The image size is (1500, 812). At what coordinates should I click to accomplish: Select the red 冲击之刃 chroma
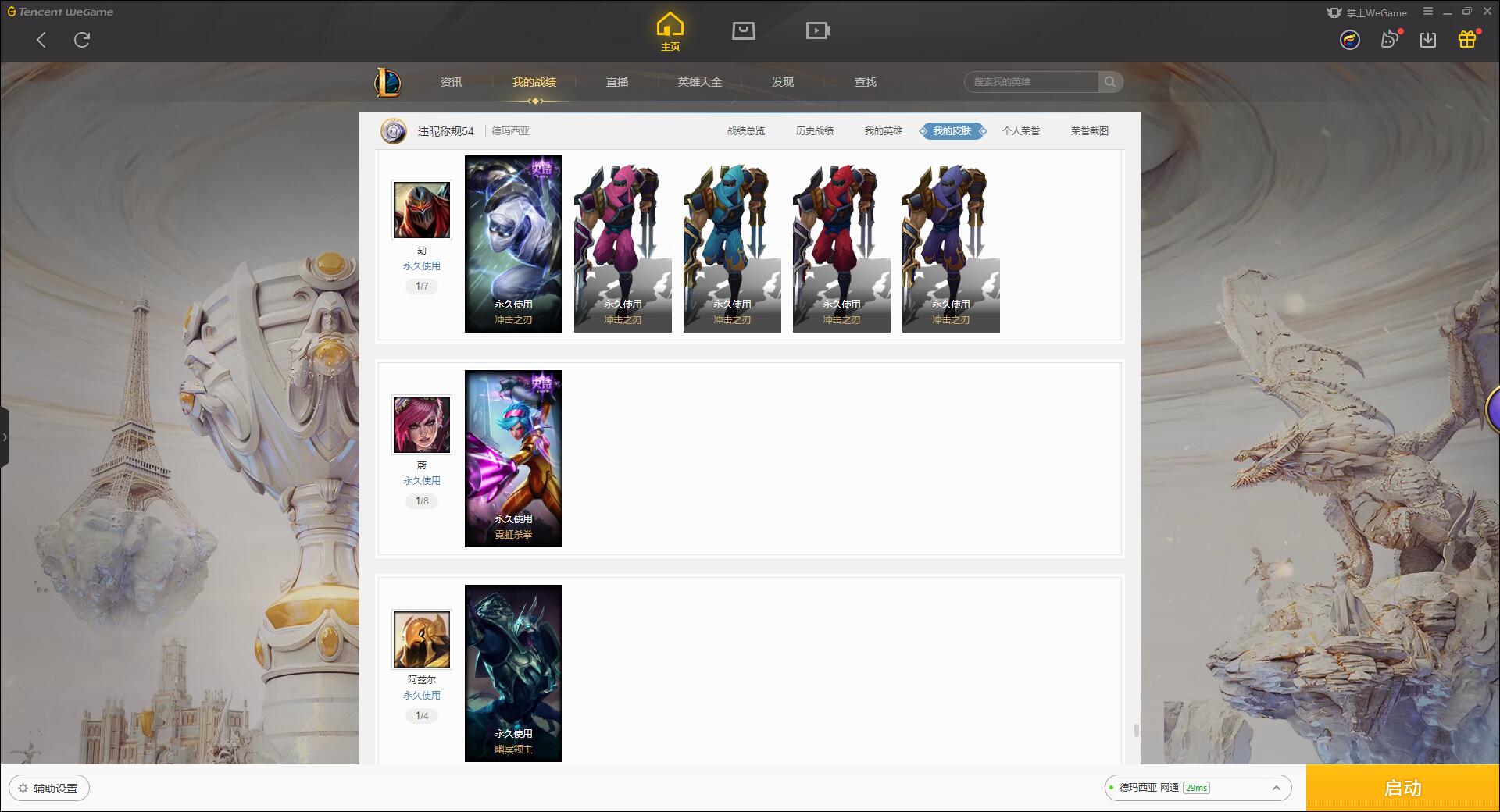pyautogui.click(x=841, y=244)
